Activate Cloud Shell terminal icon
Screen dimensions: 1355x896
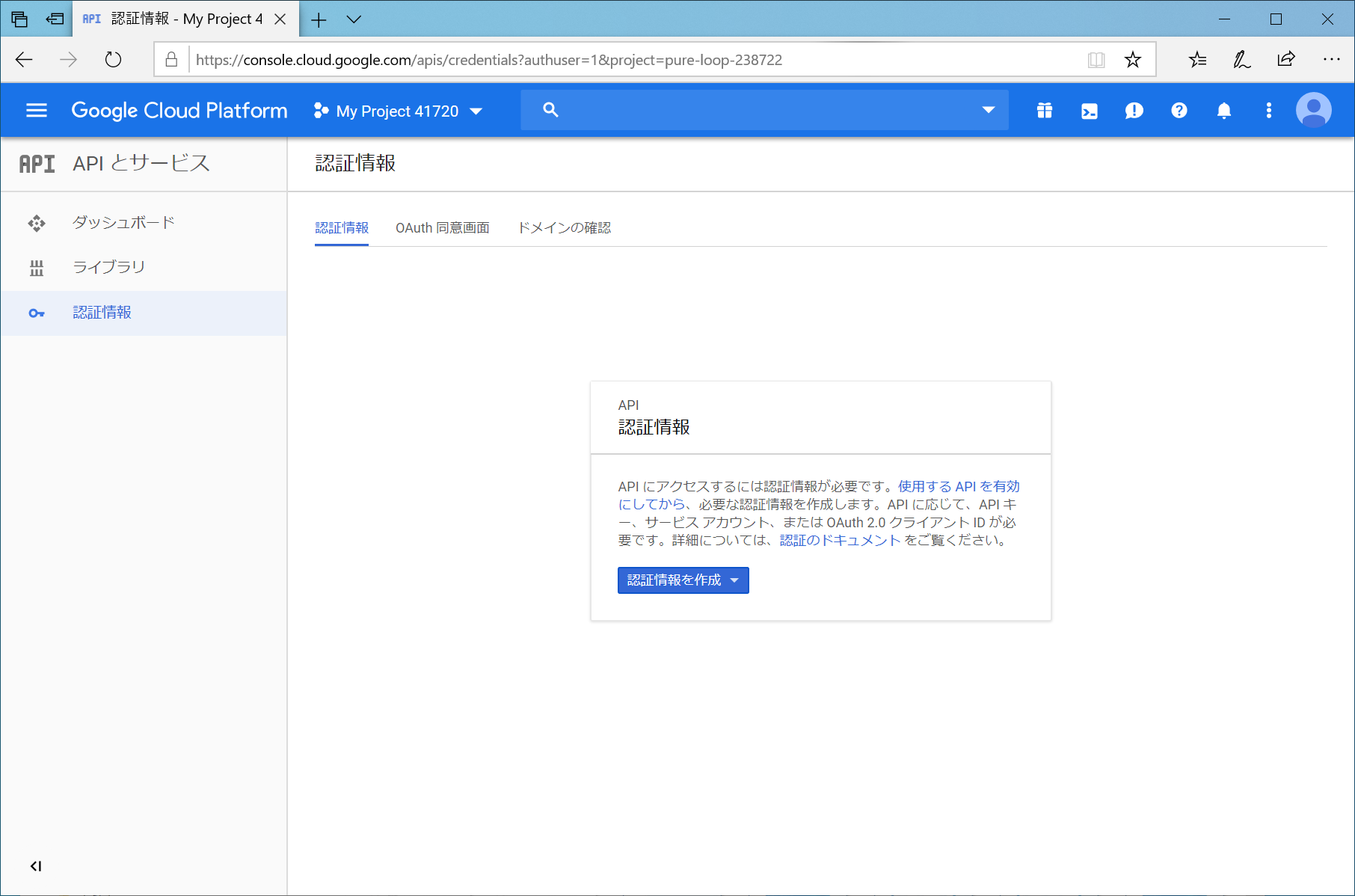coord(1090,111)
